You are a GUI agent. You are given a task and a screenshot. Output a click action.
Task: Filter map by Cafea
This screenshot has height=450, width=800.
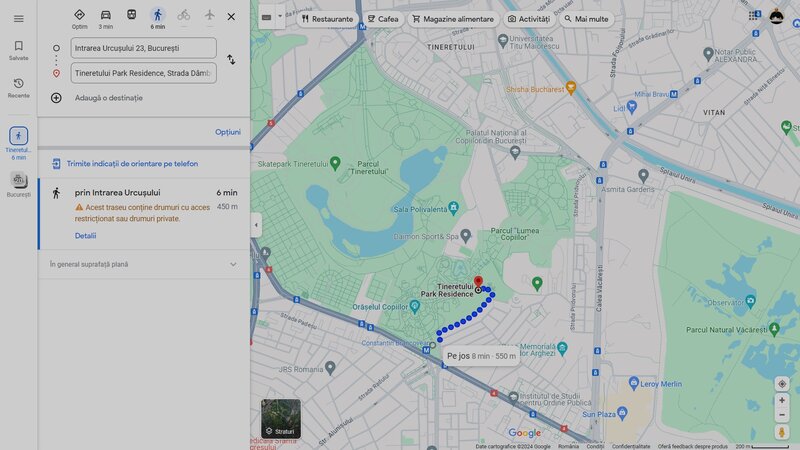(382, 18)
